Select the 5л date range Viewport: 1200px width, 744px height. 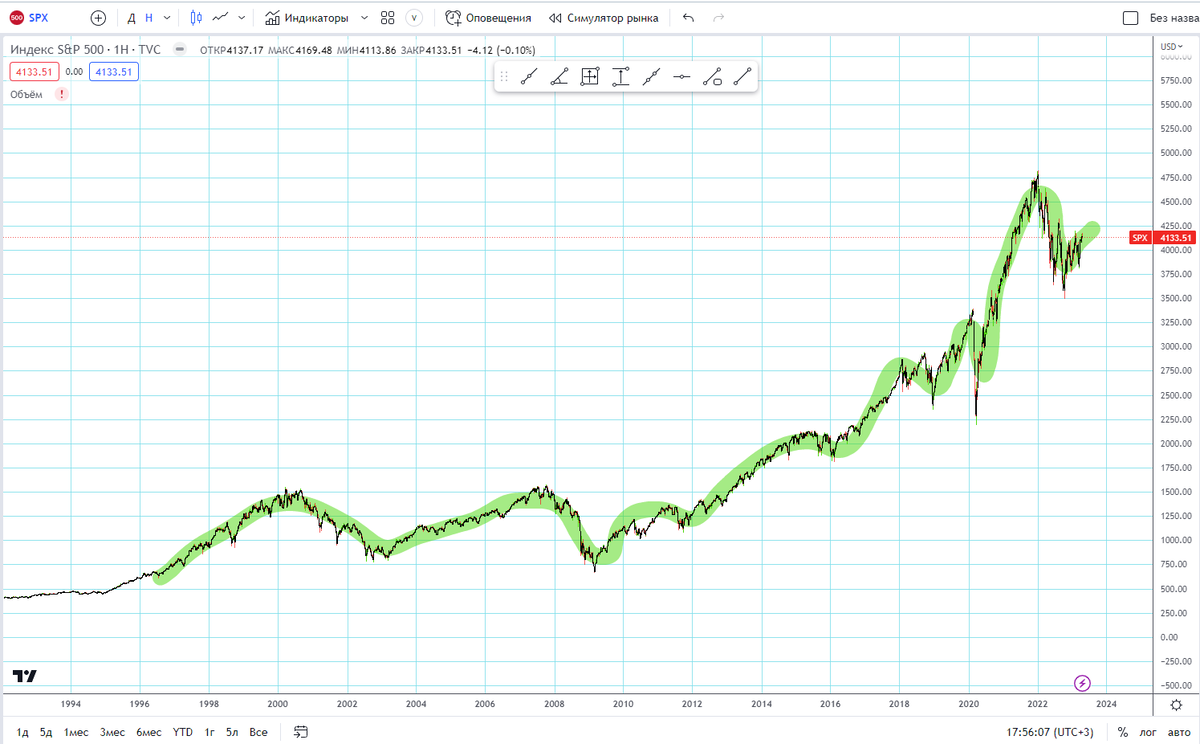click(232, 732)
